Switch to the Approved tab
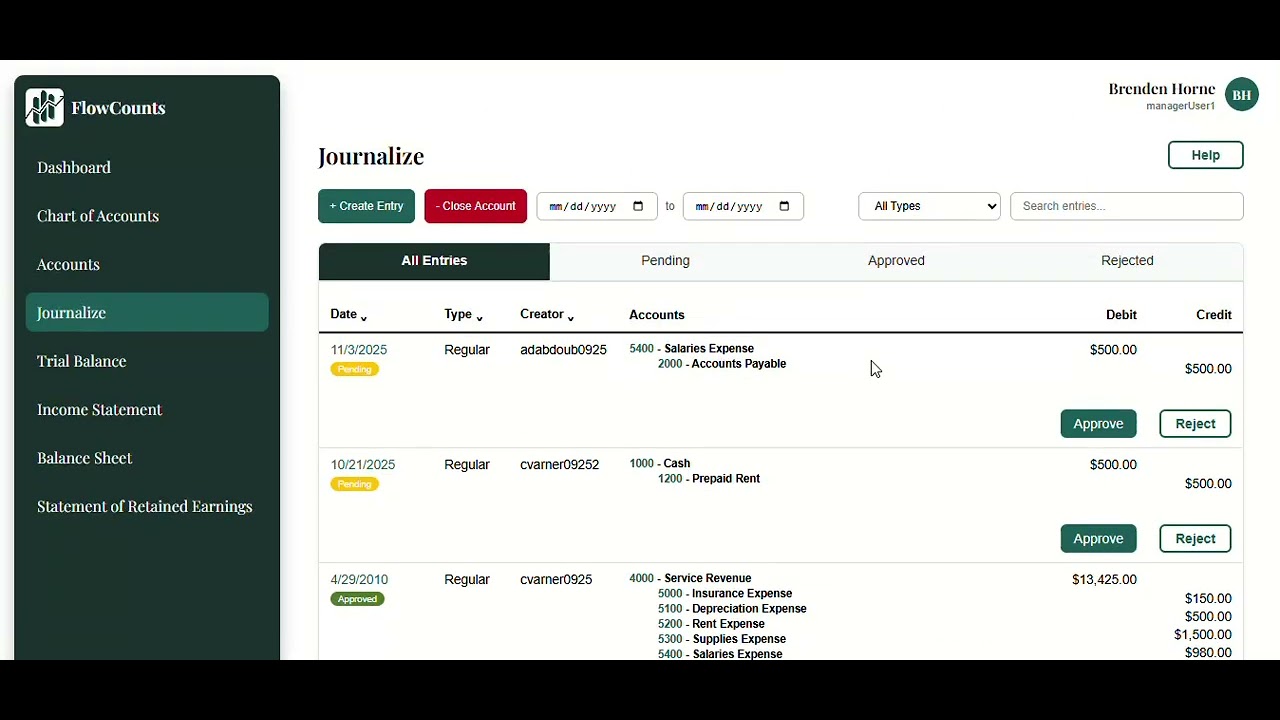The height and width of the screenshot is (720, 1280). [x=896, y=261]
